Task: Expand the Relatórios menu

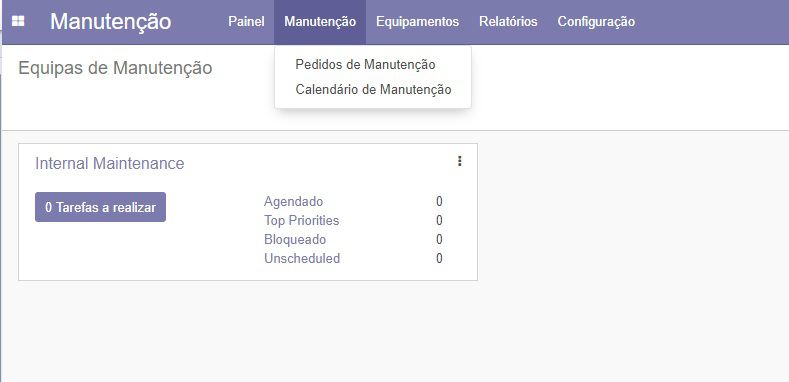Action: coord(508,22)
